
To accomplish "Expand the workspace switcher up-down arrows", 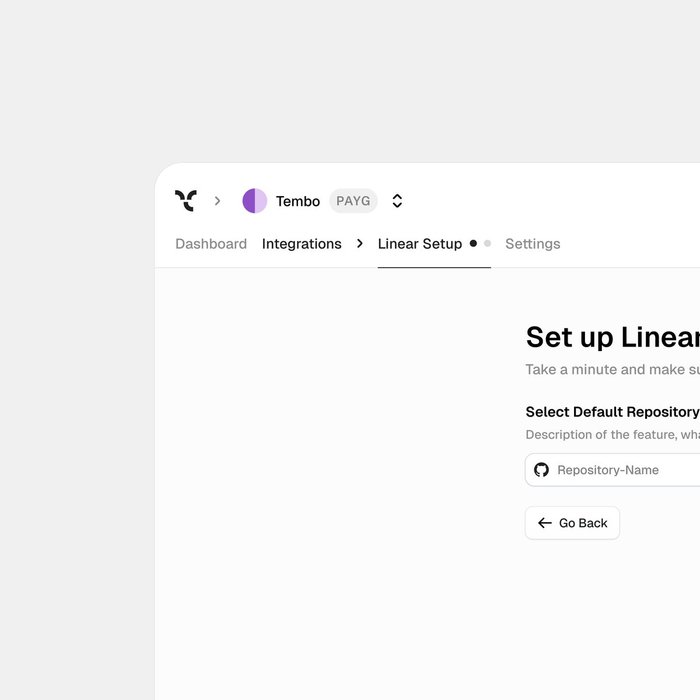I will (397, 201).
